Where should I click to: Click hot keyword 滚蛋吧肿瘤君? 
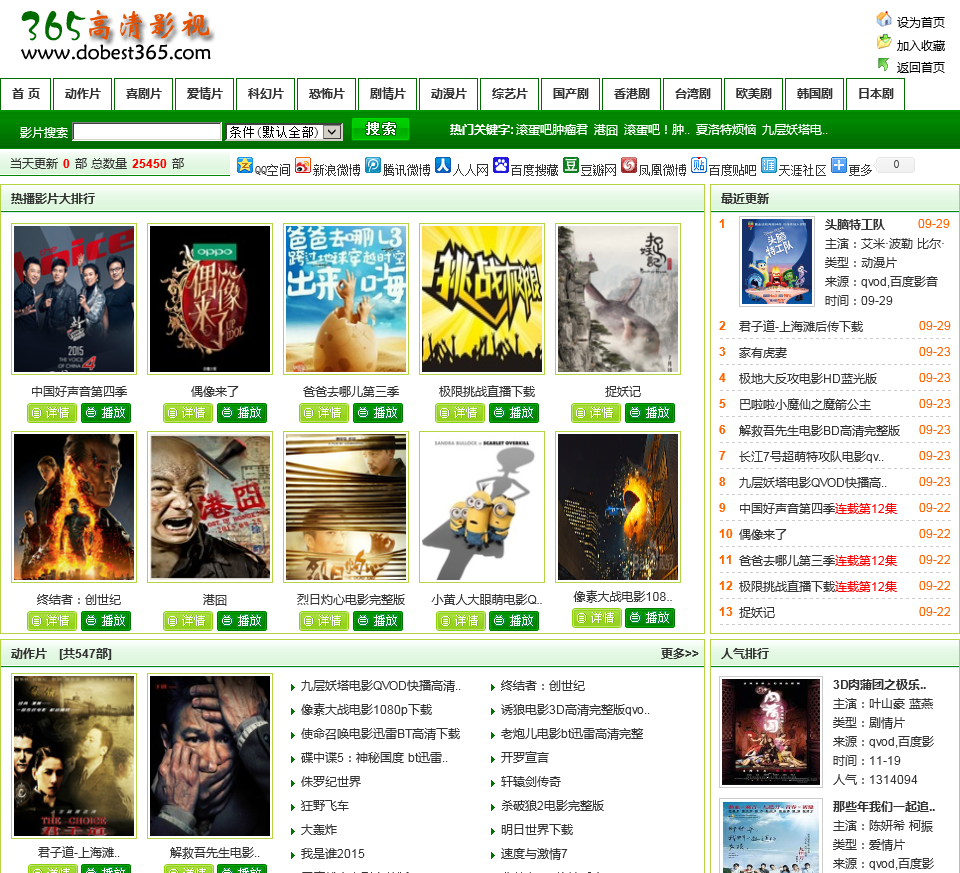click(x=551, y=130)
